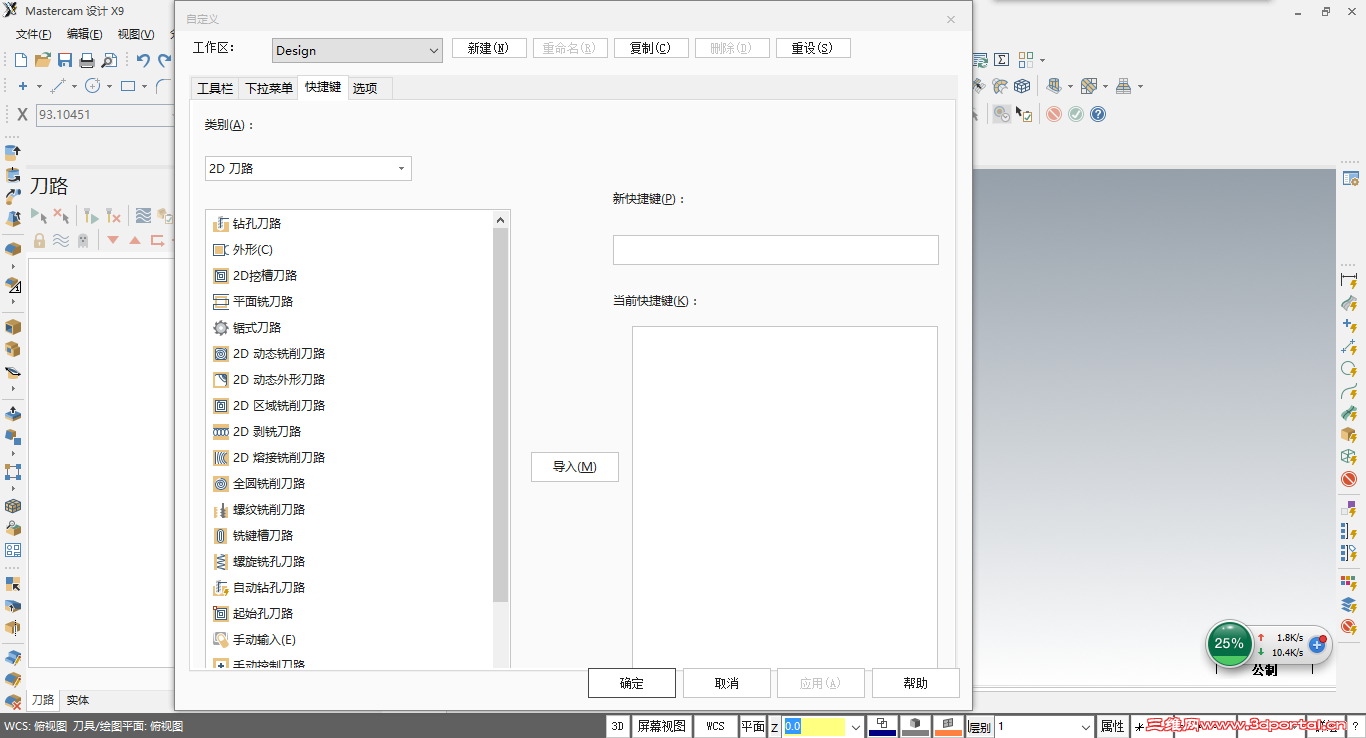The height and width of the screenshot is (738, 1366).
Task: Expand the four-squares view layout dropdown arrow
Action: point(1042,60)
